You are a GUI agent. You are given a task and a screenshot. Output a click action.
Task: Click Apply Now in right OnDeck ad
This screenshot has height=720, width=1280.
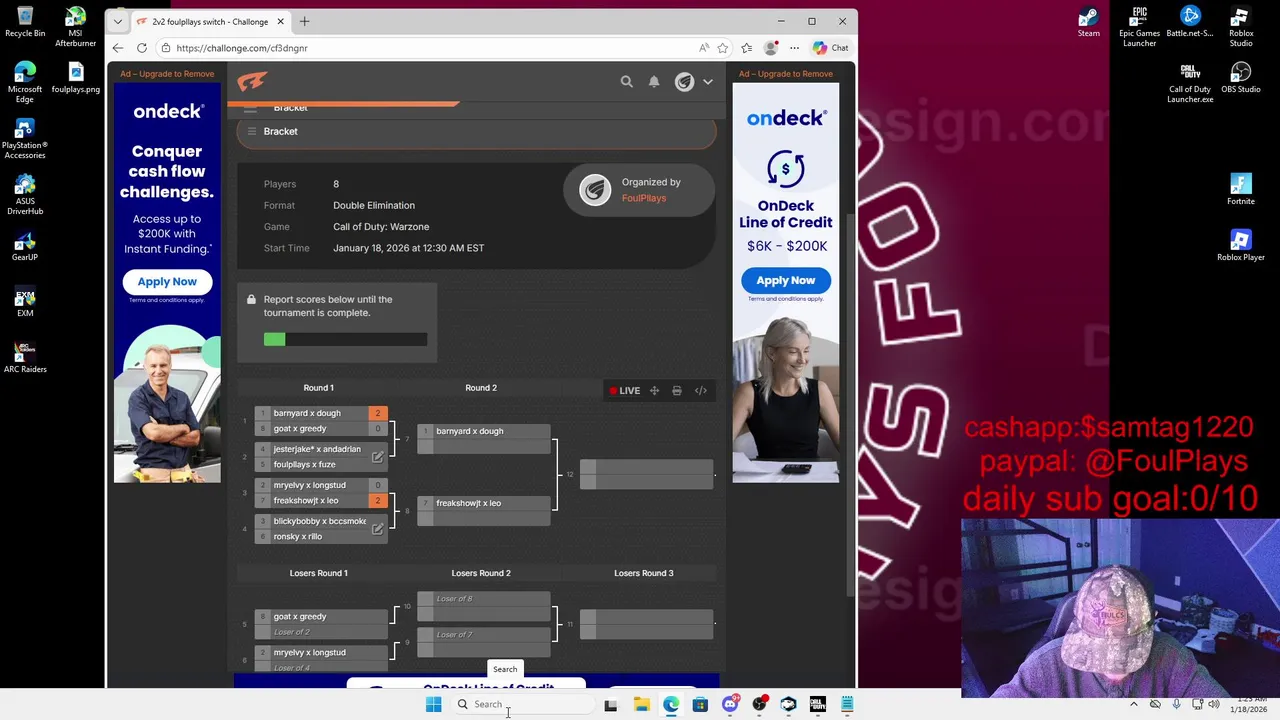coord(786,280)
